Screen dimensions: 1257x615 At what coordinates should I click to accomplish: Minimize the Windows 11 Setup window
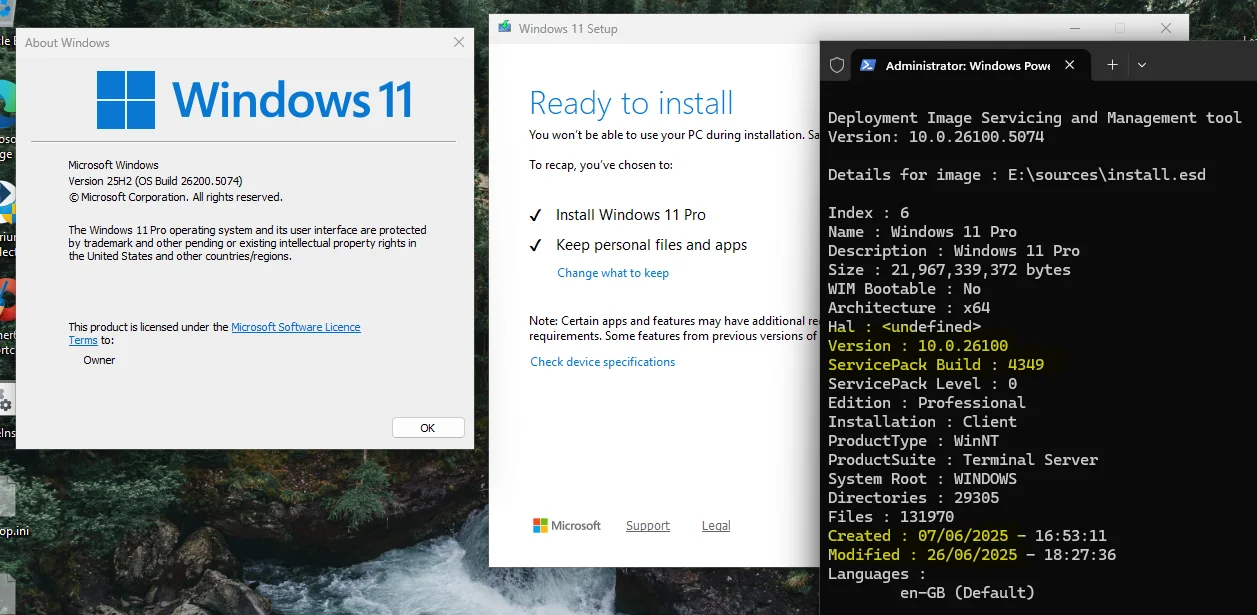(x=1074, y=28)
